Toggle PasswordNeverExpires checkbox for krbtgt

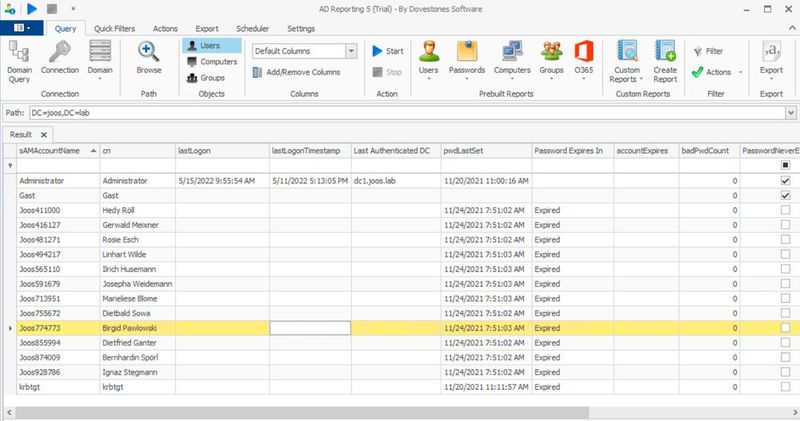point(785,387)
